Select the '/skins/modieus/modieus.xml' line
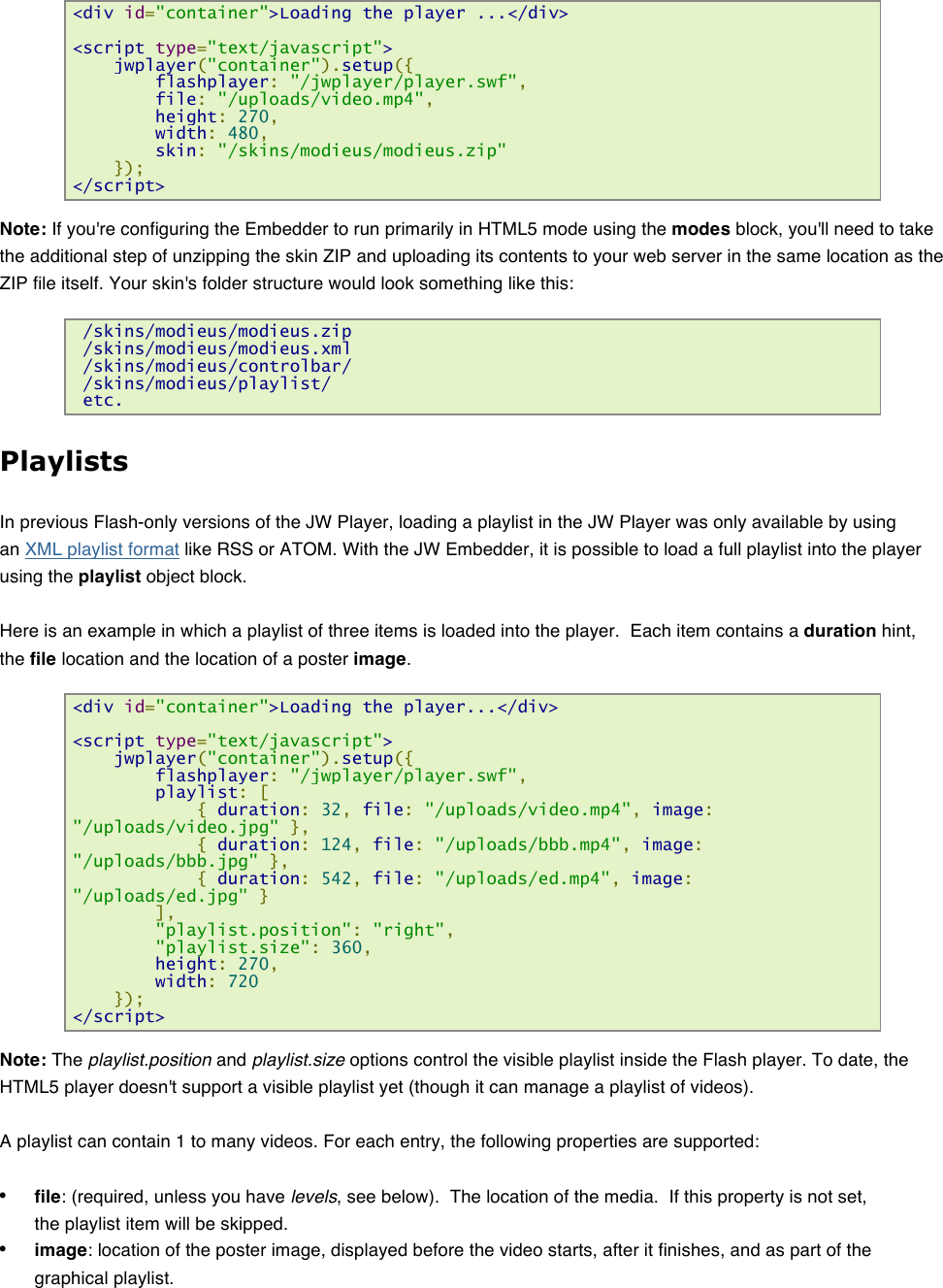 pos(217,348)
